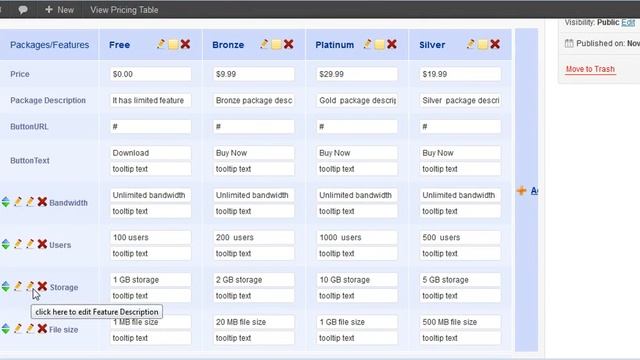Click the pencil edit icon for Silver package
This screenshot has width=640, height=360.
[471, 44]
